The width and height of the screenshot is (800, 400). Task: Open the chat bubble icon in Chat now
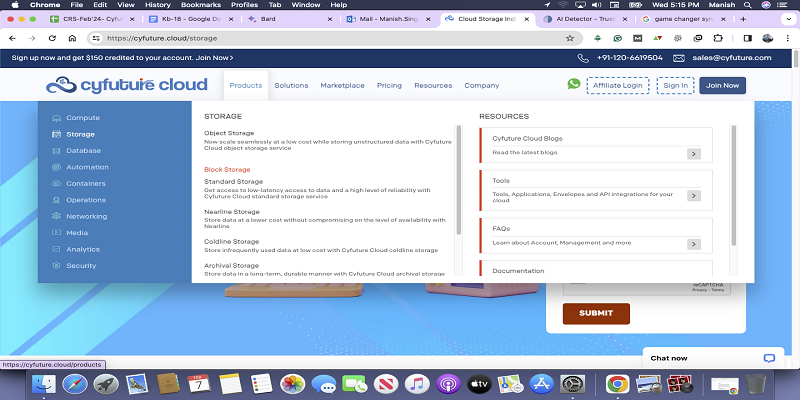[x=769, y=358]
